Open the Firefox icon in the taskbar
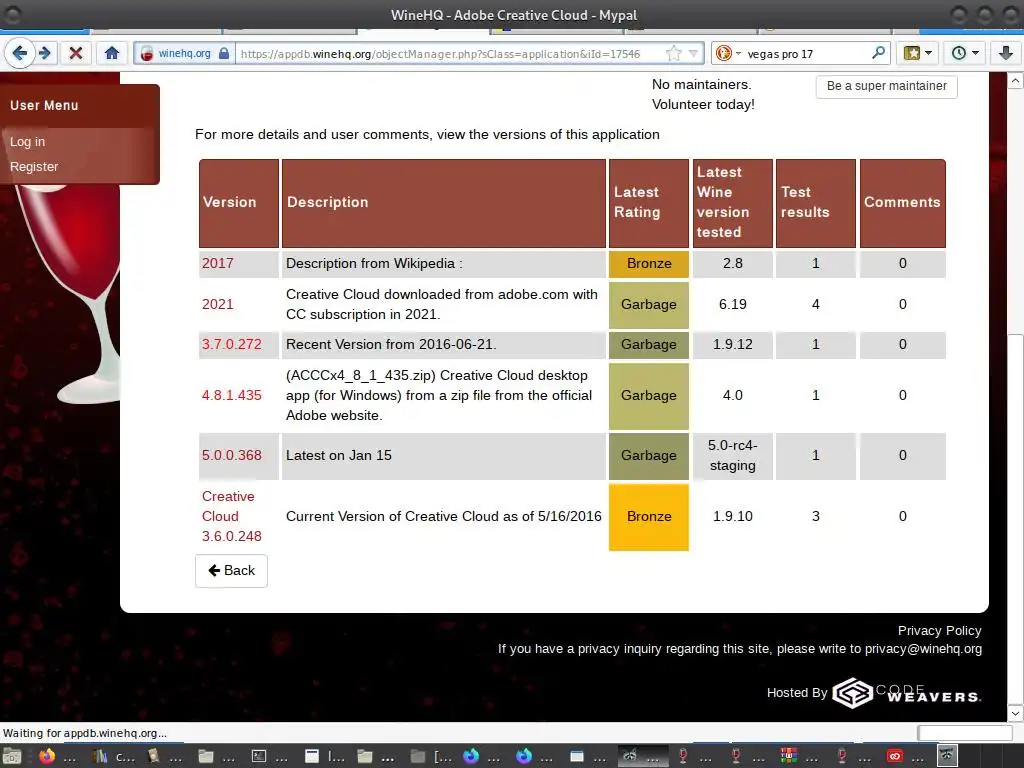1024x768 pixels. 46,756
